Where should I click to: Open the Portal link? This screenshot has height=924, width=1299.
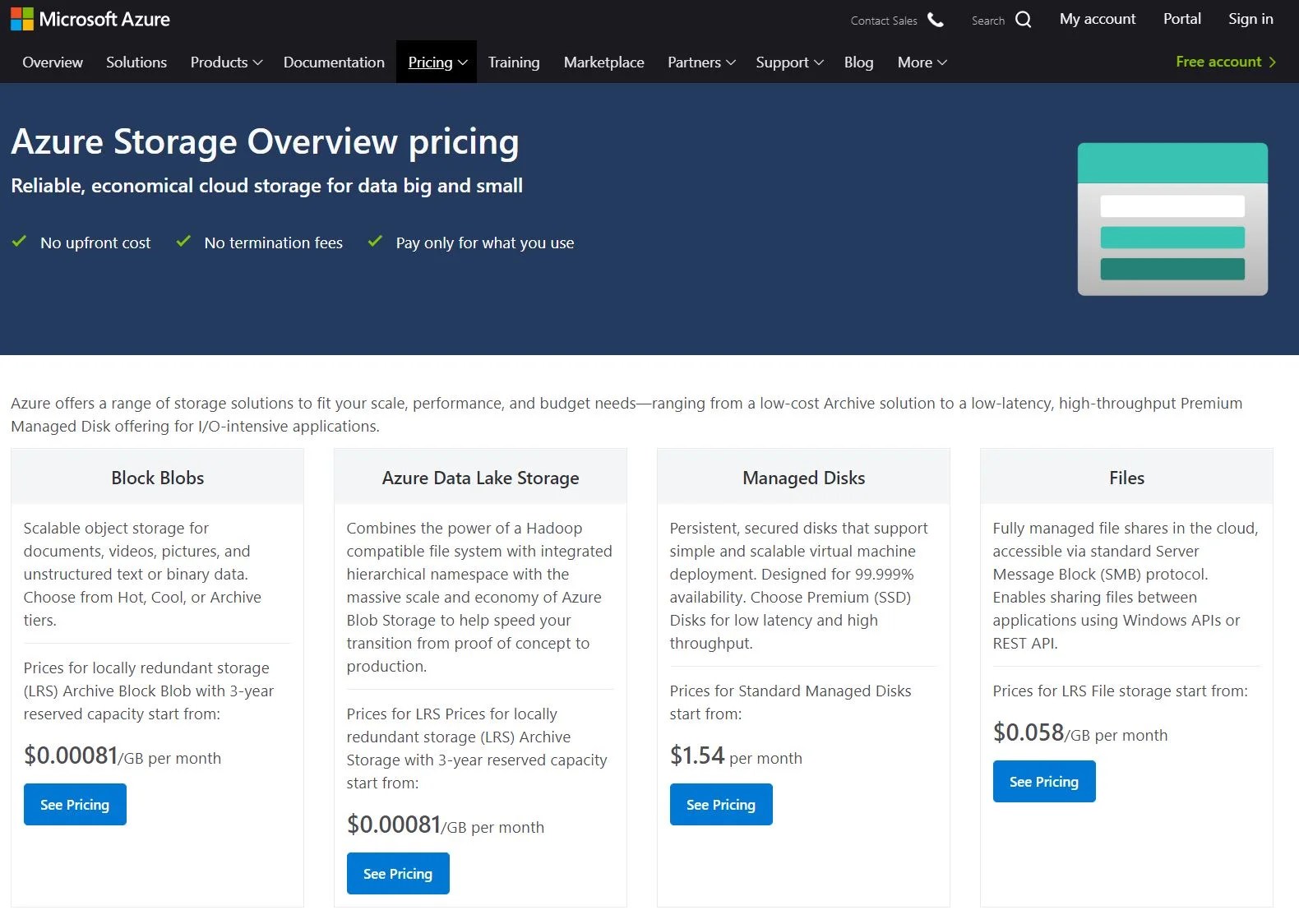tap(1182, 19)
